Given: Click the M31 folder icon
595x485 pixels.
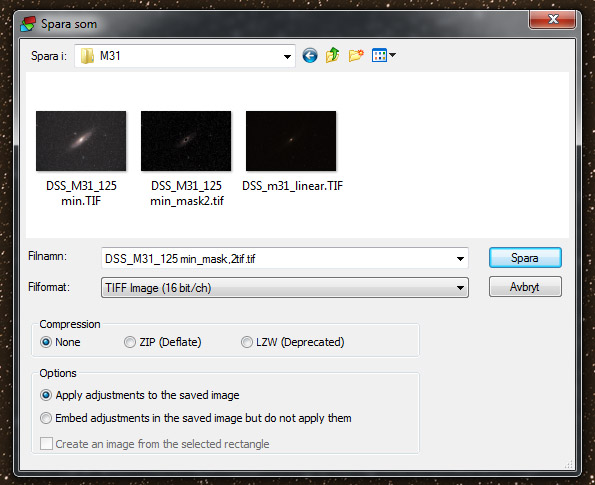Looking at the screenshot, I should click(x=87, y=56).
